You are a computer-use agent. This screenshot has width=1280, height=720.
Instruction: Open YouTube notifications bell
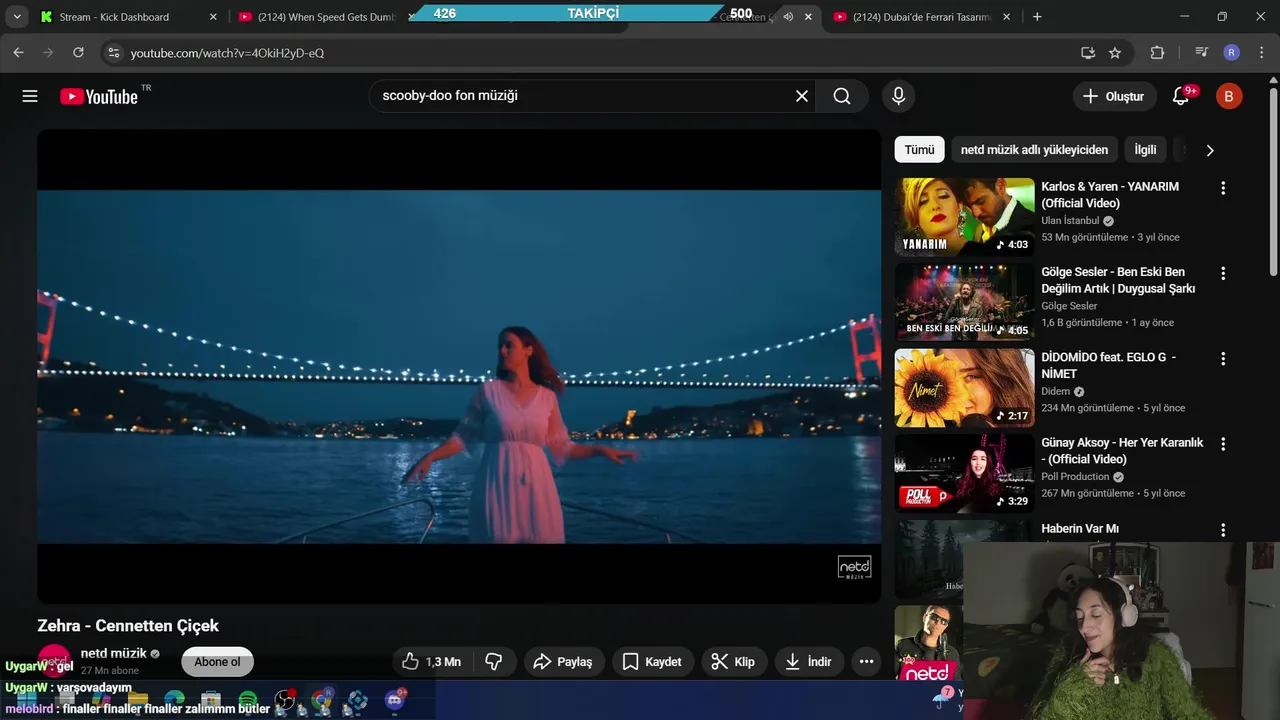[1181, 96]
